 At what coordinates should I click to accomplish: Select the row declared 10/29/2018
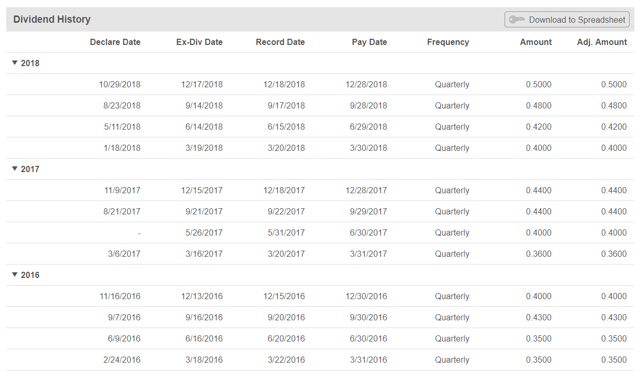coord(320,85)
